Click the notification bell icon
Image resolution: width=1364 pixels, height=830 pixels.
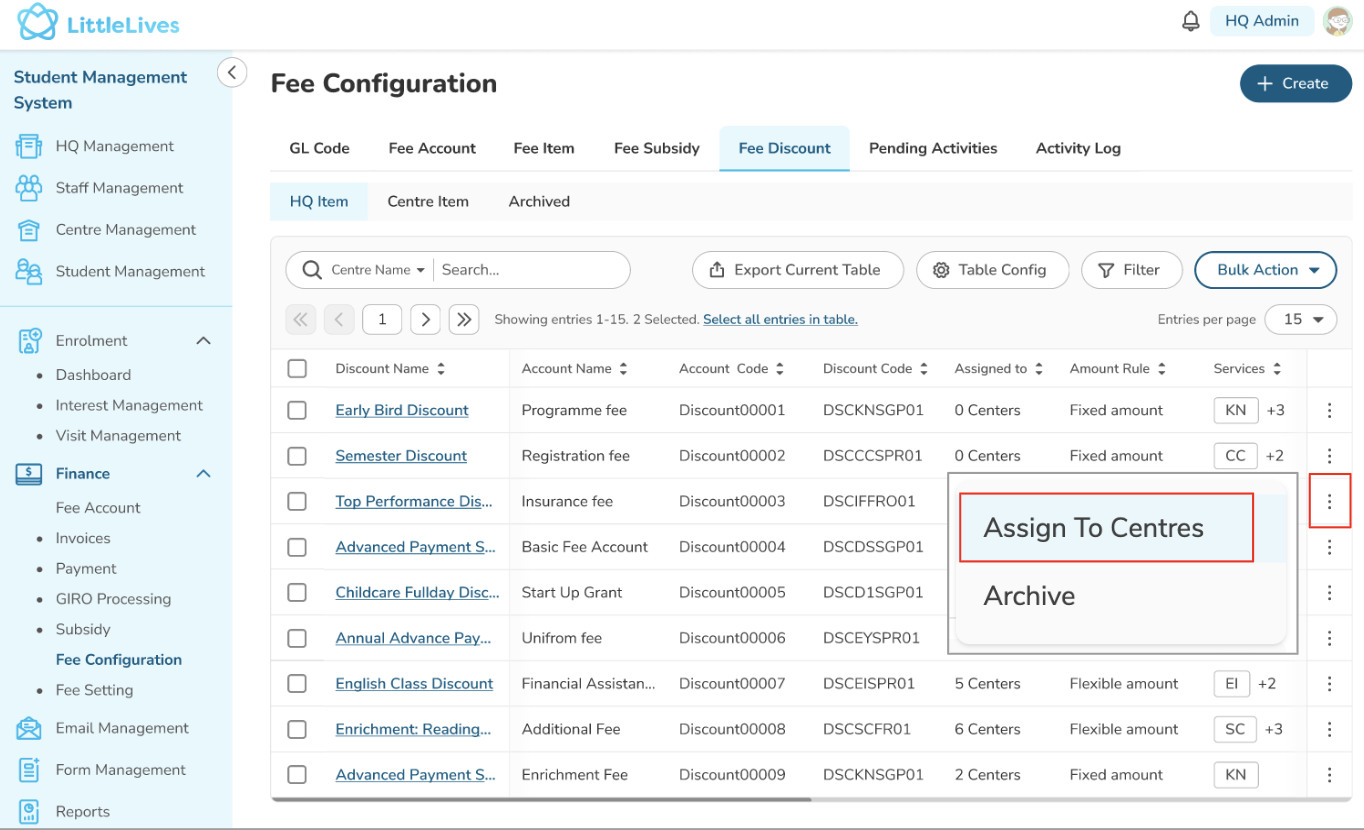click(1190, 21)
